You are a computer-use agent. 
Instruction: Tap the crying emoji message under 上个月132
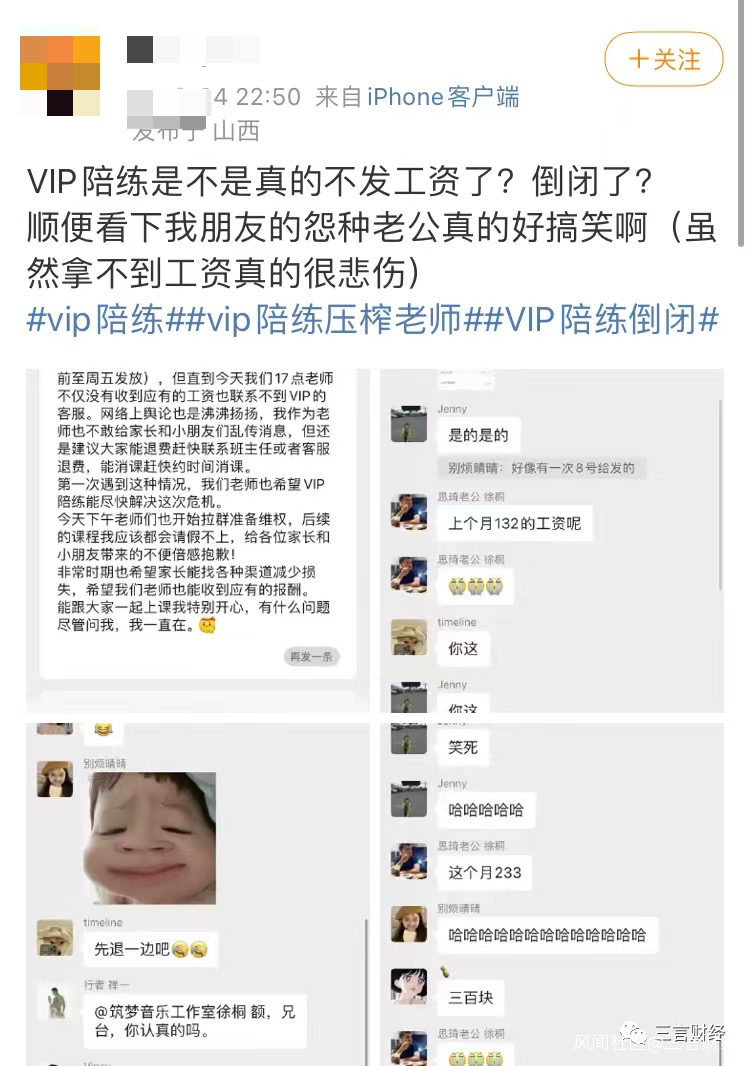click(475, 586)
